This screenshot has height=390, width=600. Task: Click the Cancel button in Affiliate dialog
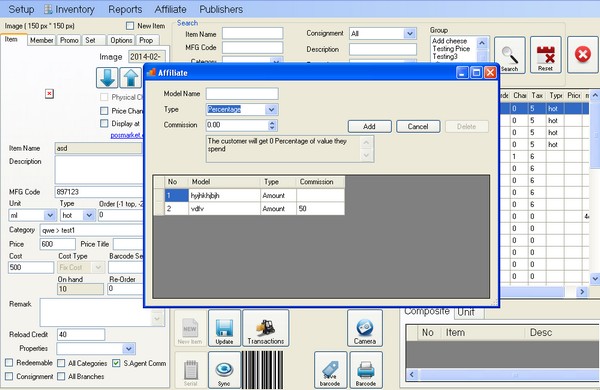pos(418,126)
